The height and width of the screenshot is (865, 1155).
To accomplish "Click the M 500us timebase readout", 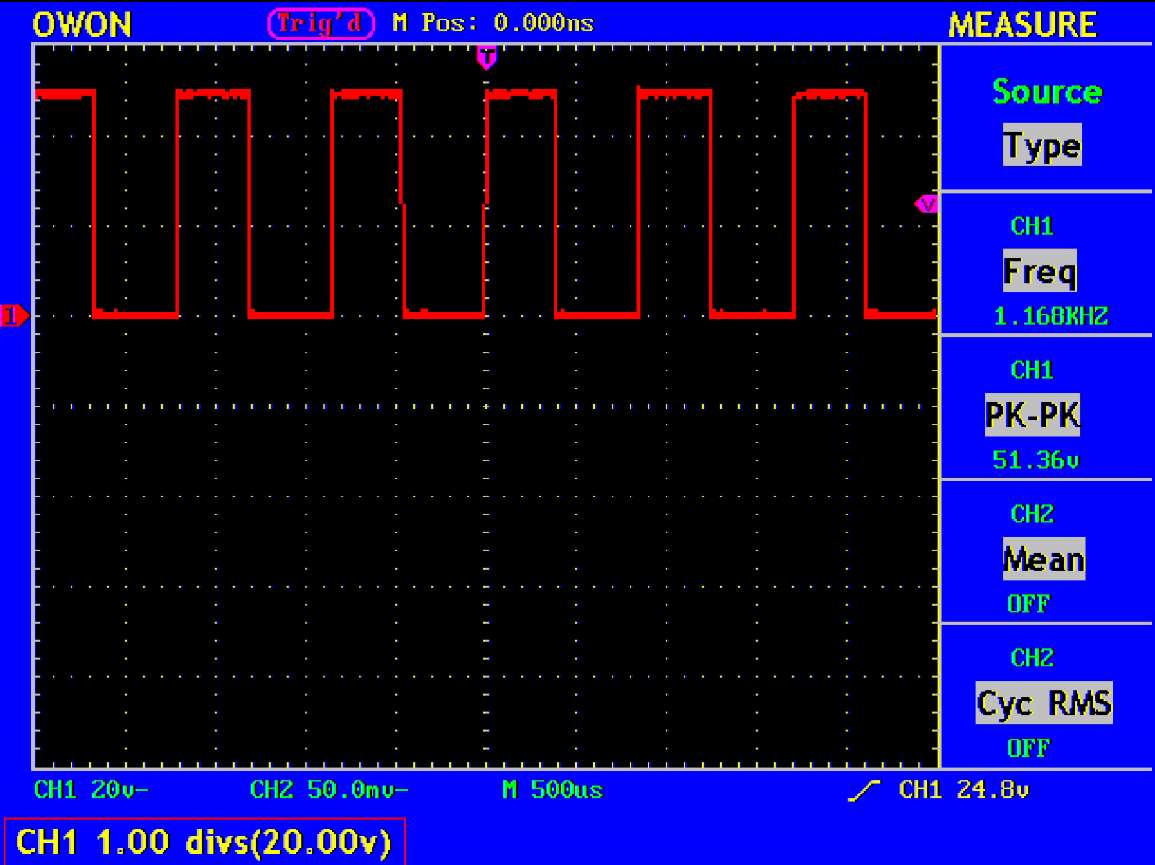I will click(552, 790).
